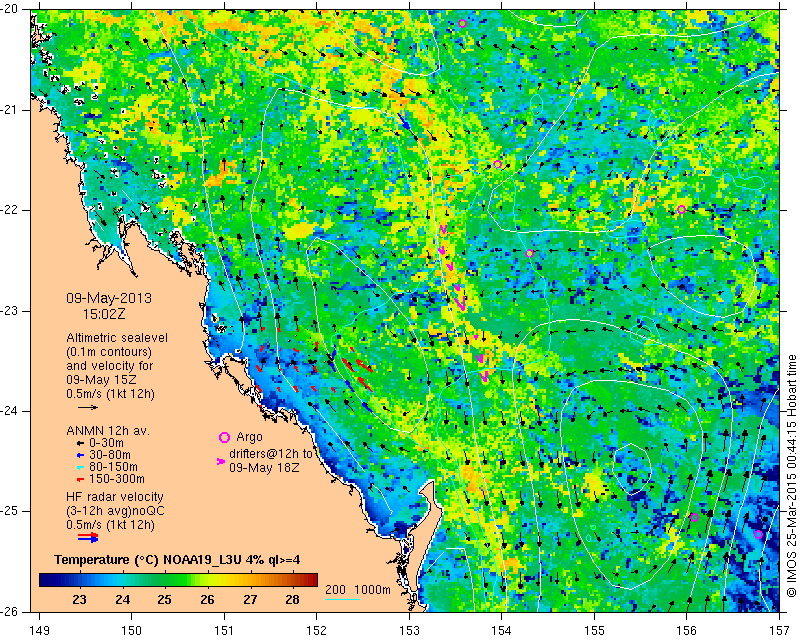800x640 pixels.
Task: Click the '(3-12h avg)noQC' text
Action: point(115,511)
